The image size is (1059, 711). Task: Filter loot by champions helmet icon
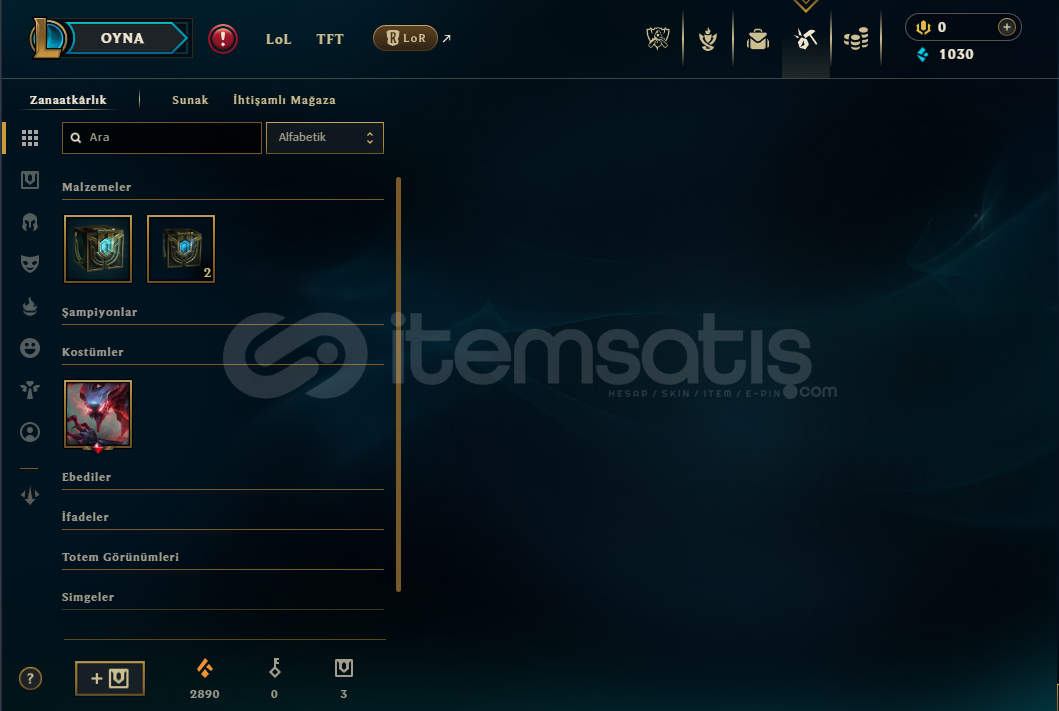tap(30, 222)
